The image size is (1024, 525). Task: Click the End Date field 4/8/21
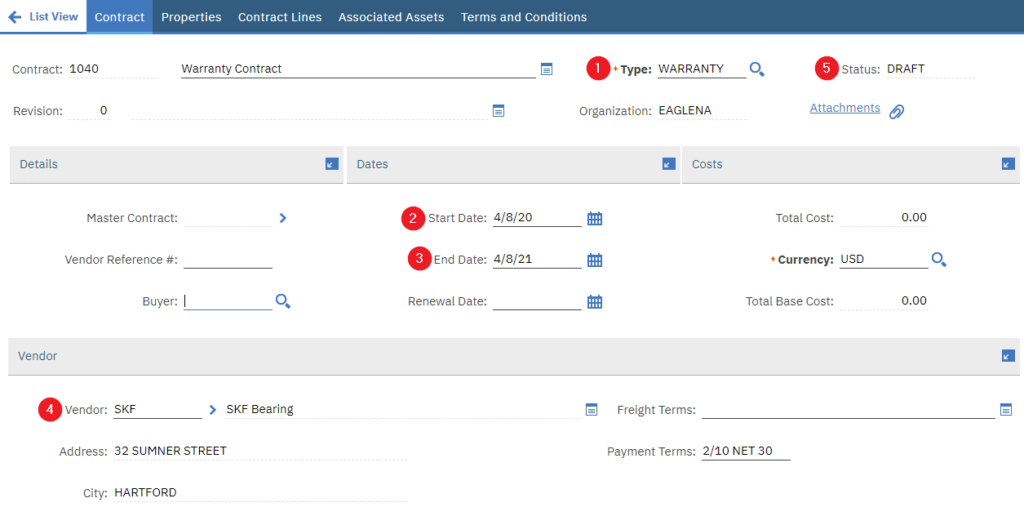[537, 260]
